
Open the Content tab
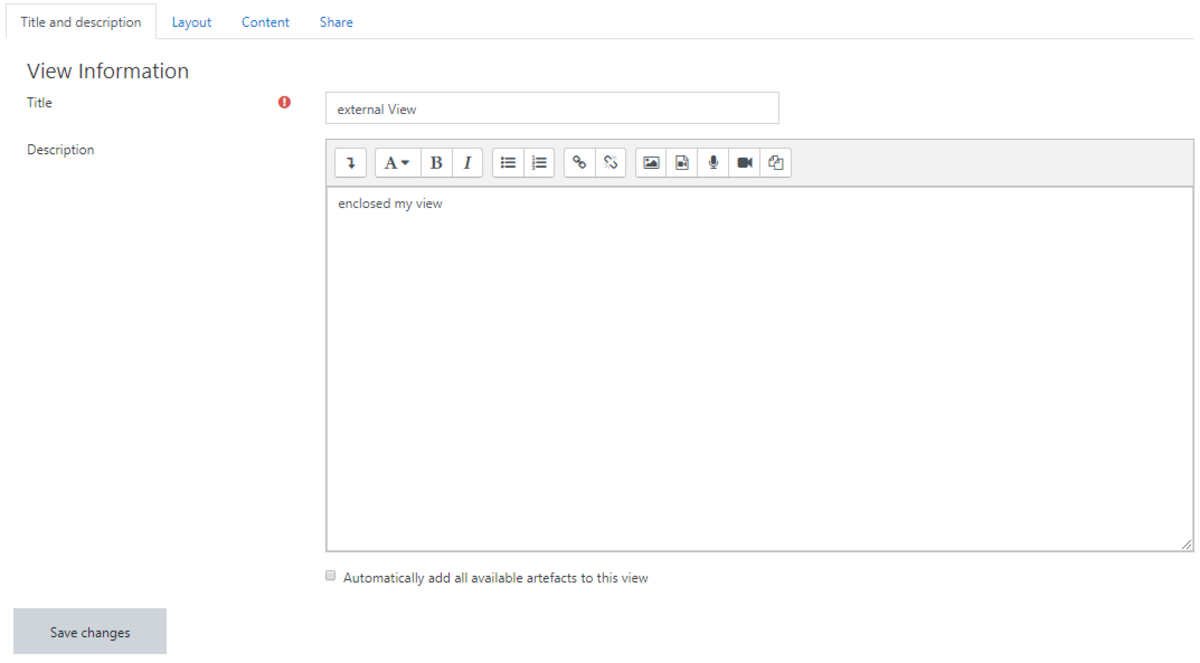pyautogui.click(x=265, y=22)
